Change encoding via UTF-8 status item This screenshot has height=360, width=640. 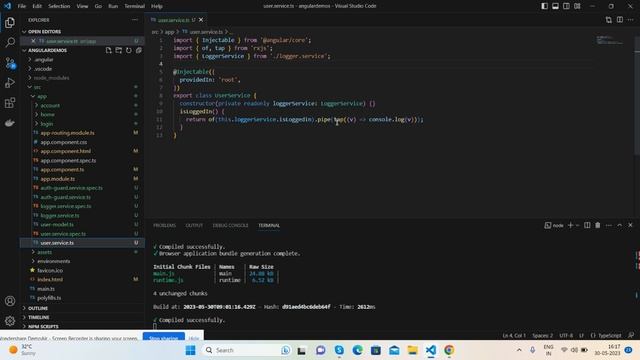coord(566,336)
